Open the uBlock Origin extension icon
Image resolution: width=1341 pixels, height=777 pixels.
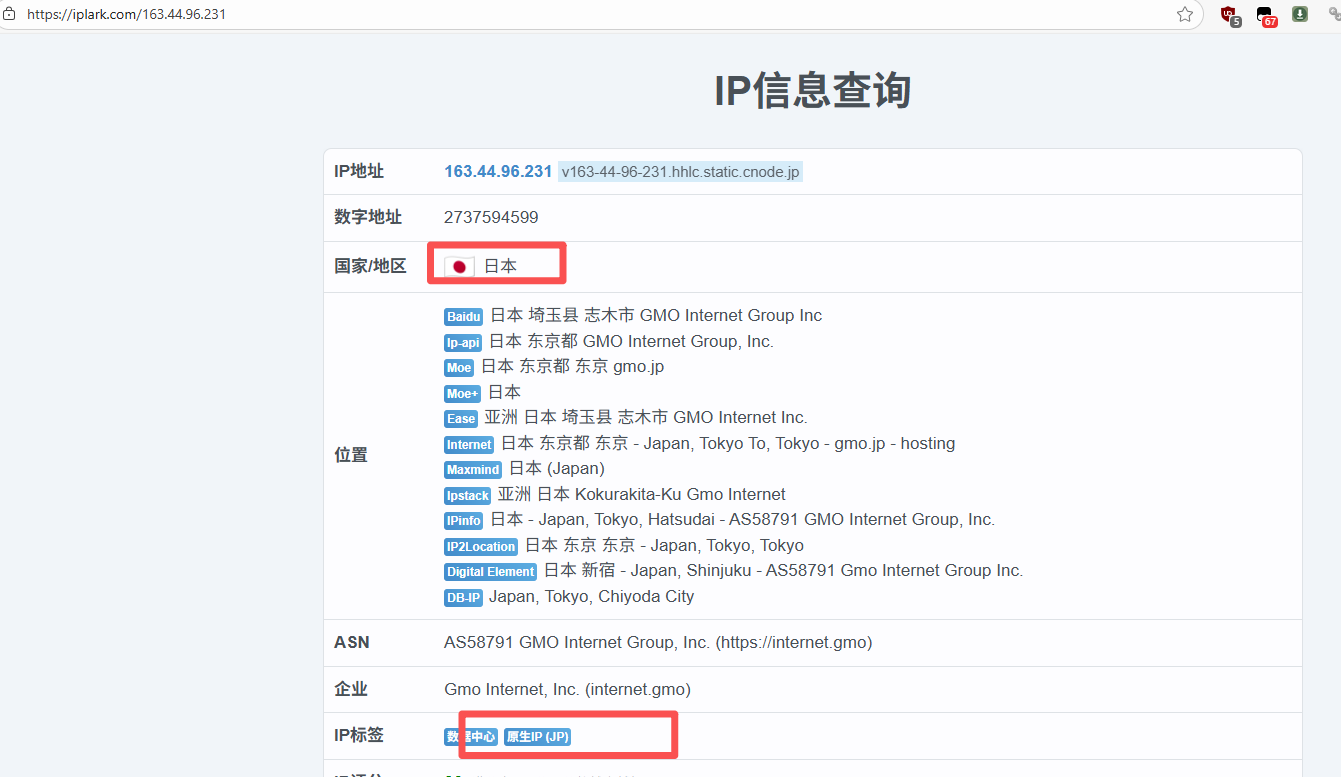pyautogui.click(x=1229, y=14)
